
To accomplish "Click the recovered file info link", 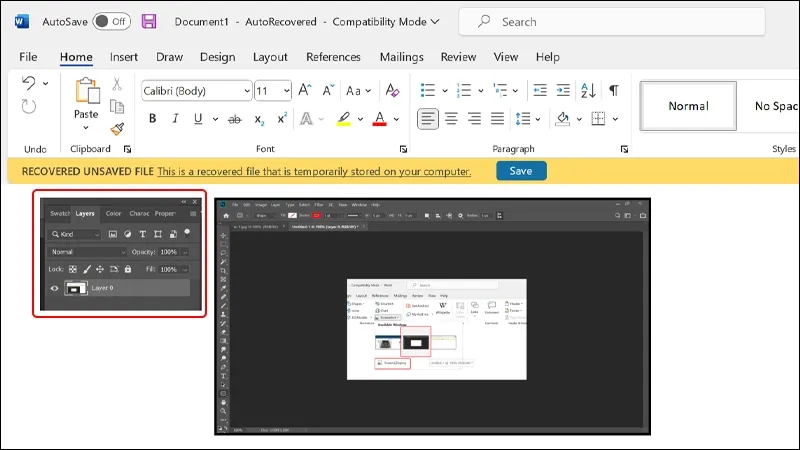I will point(313,171).
